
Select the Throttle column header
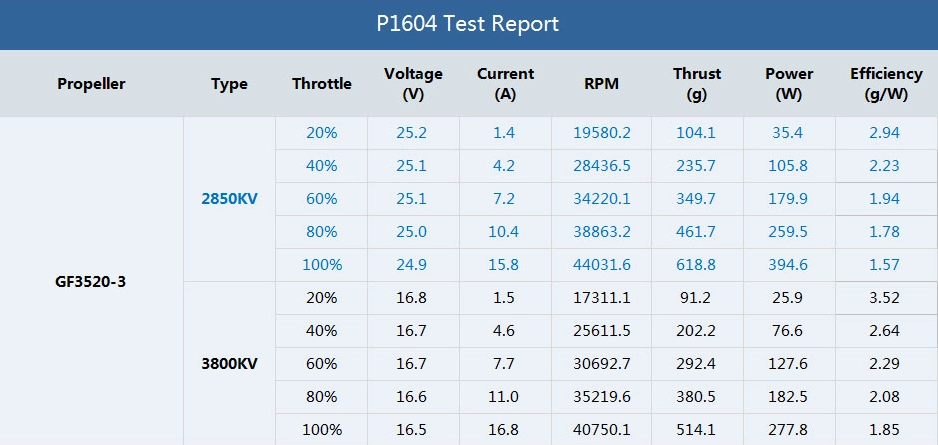pyautogui.click(x=321, y=84)
